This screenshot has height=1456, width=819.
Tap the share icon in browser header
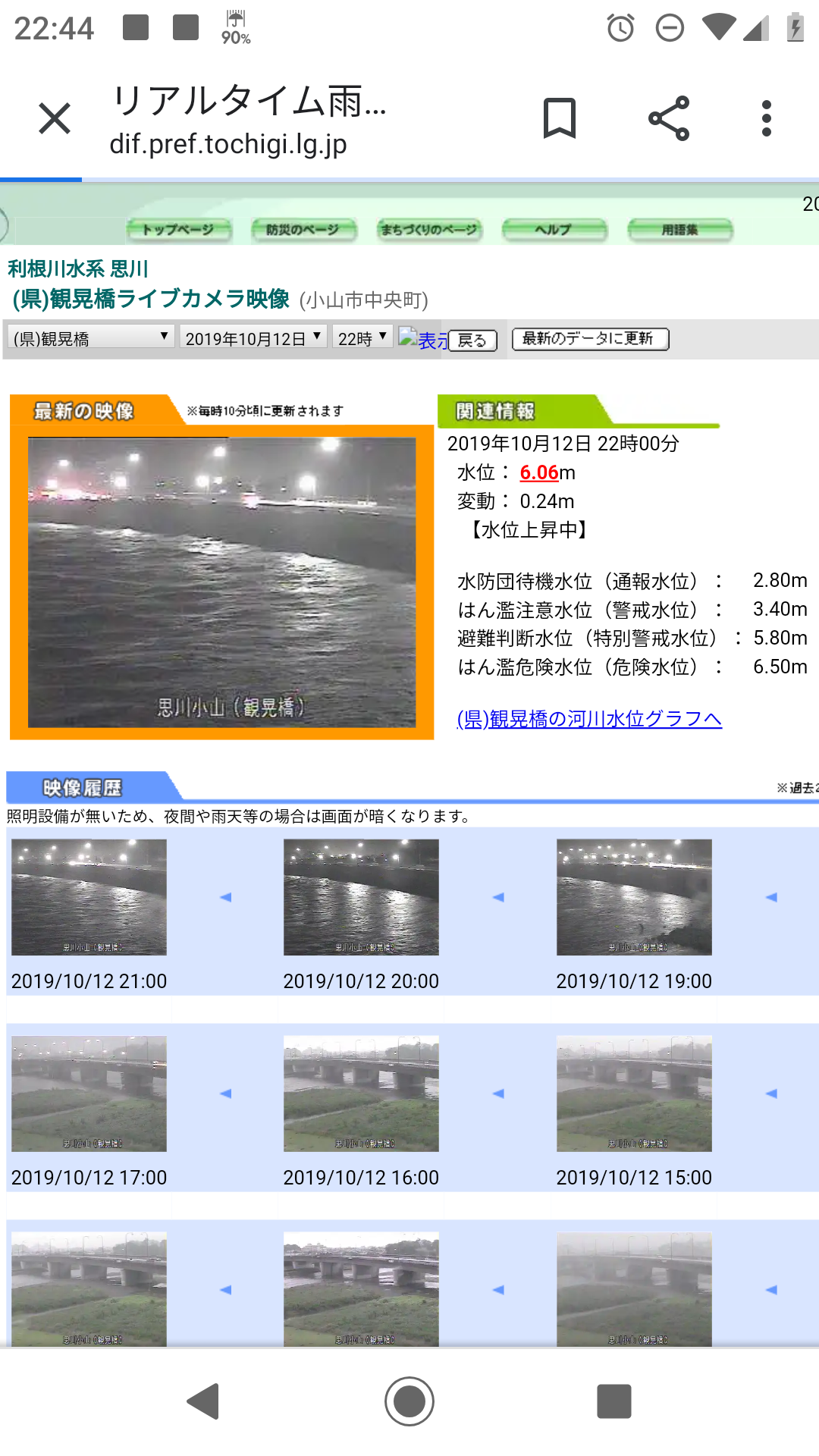pyautogui.click(x=669, y=118)
